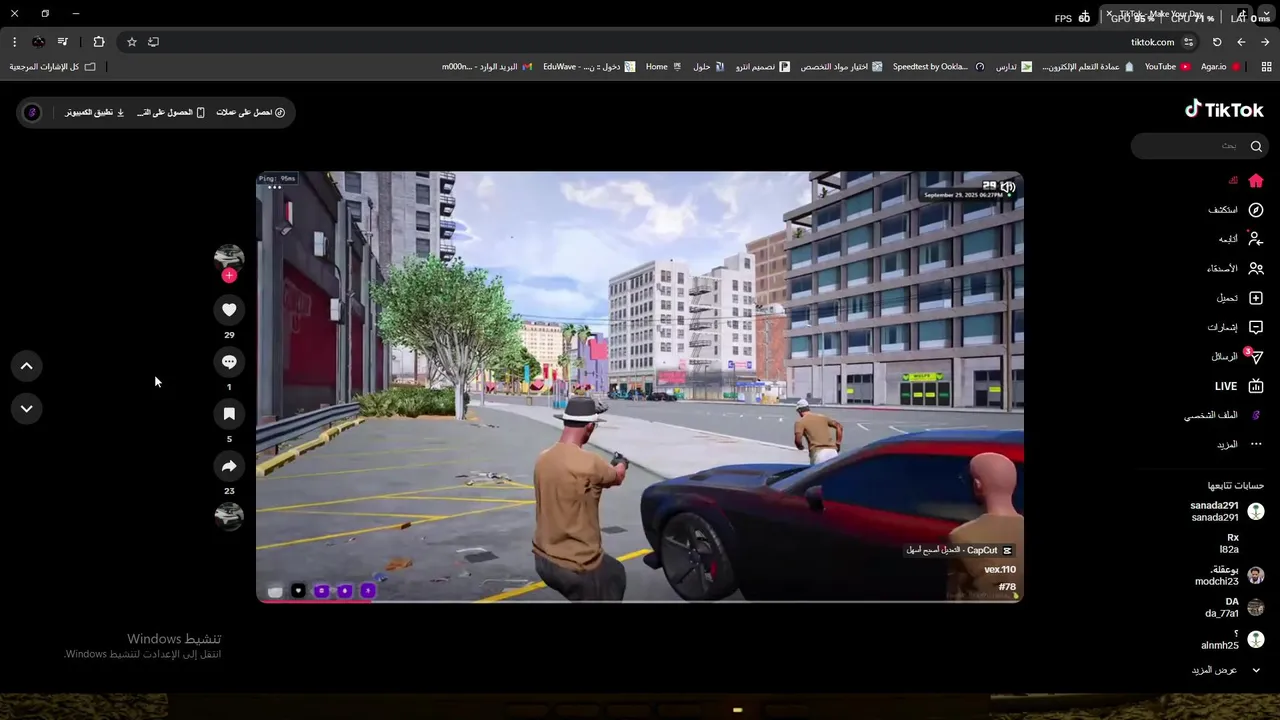Open the apps grid icon in bookmarks bar
Screen dimensions: 1280x720
pos(1266,67)
